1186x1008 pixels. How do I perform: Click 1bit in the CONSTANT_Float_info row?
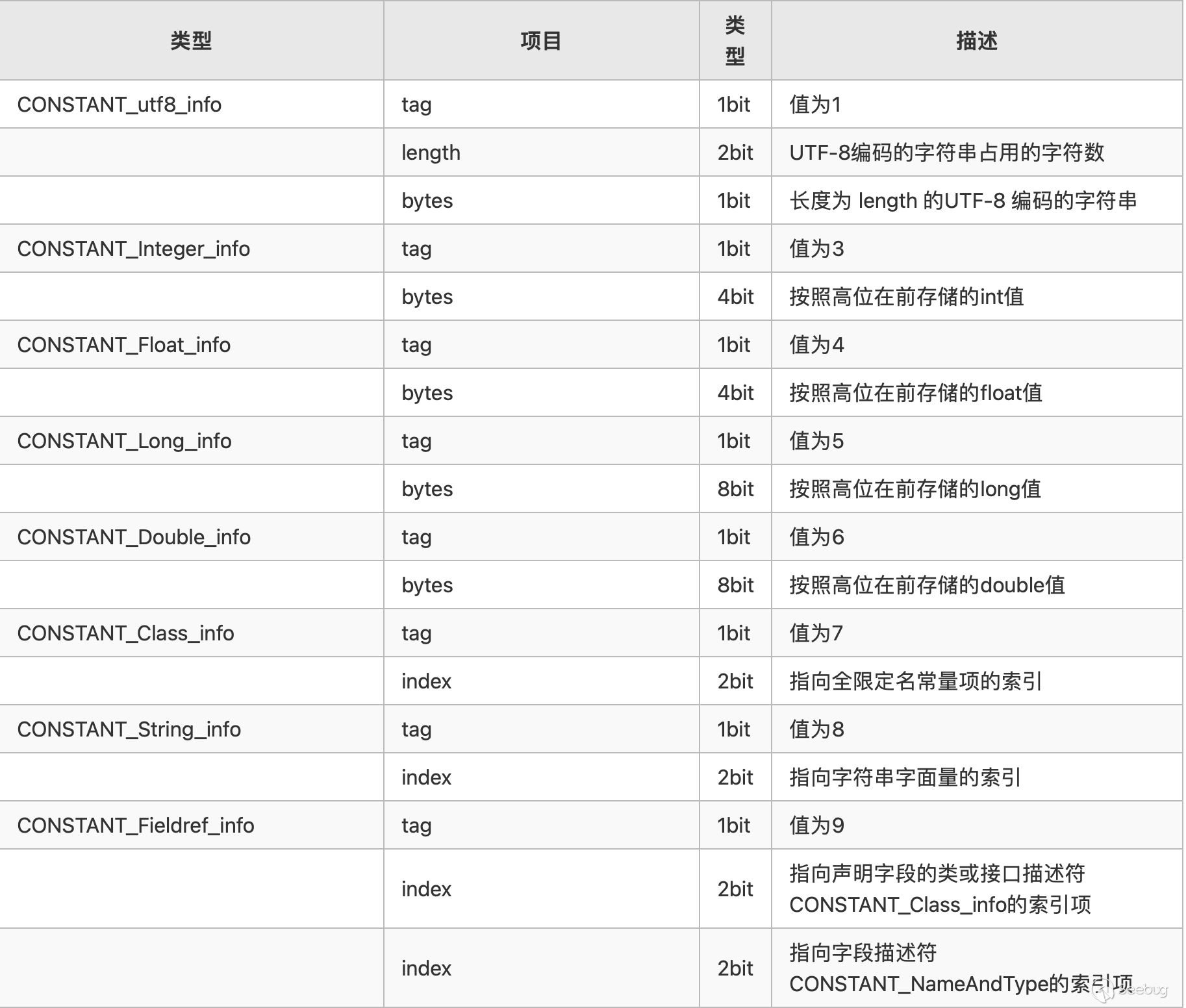click(734, 345)
